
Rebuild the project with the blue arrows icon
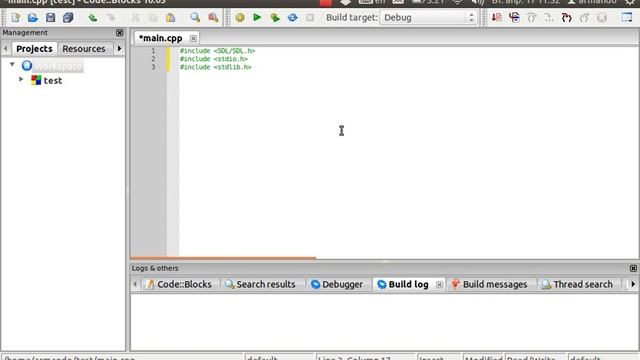click(292, 18)
